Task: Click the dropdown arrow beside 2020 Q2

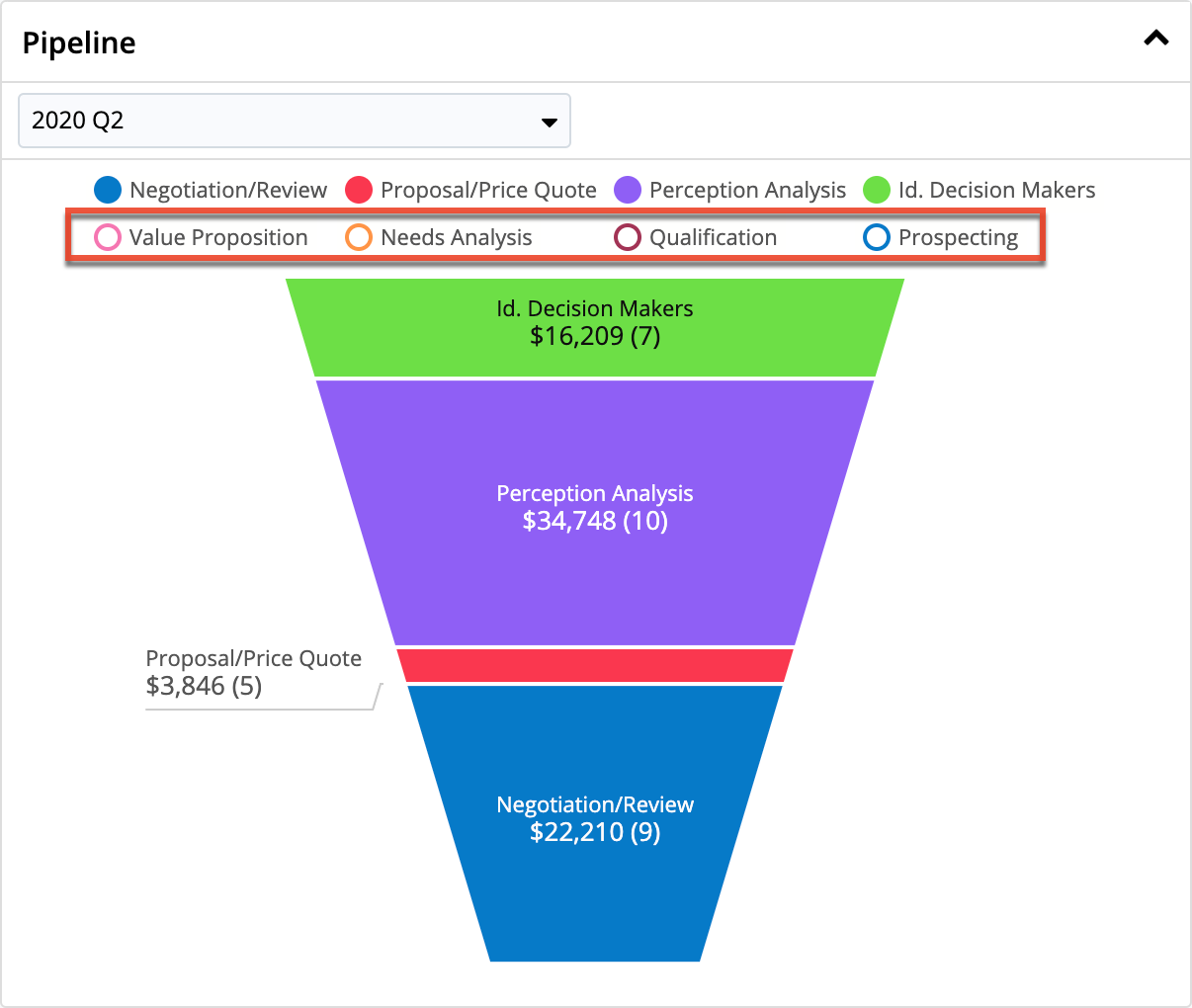Action: (549, 123)
